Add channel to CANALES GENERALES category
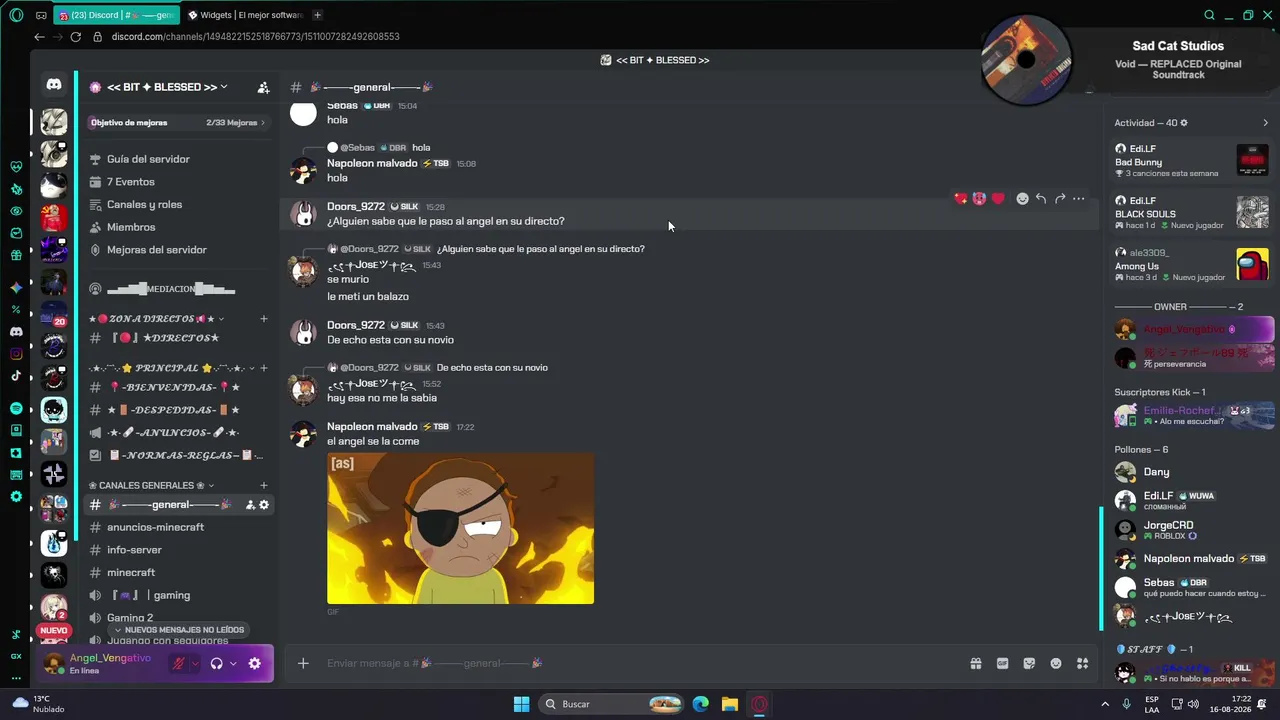The width and height of the screenshot is (1280, 720). pyautogui.click(x=264, y=485)
